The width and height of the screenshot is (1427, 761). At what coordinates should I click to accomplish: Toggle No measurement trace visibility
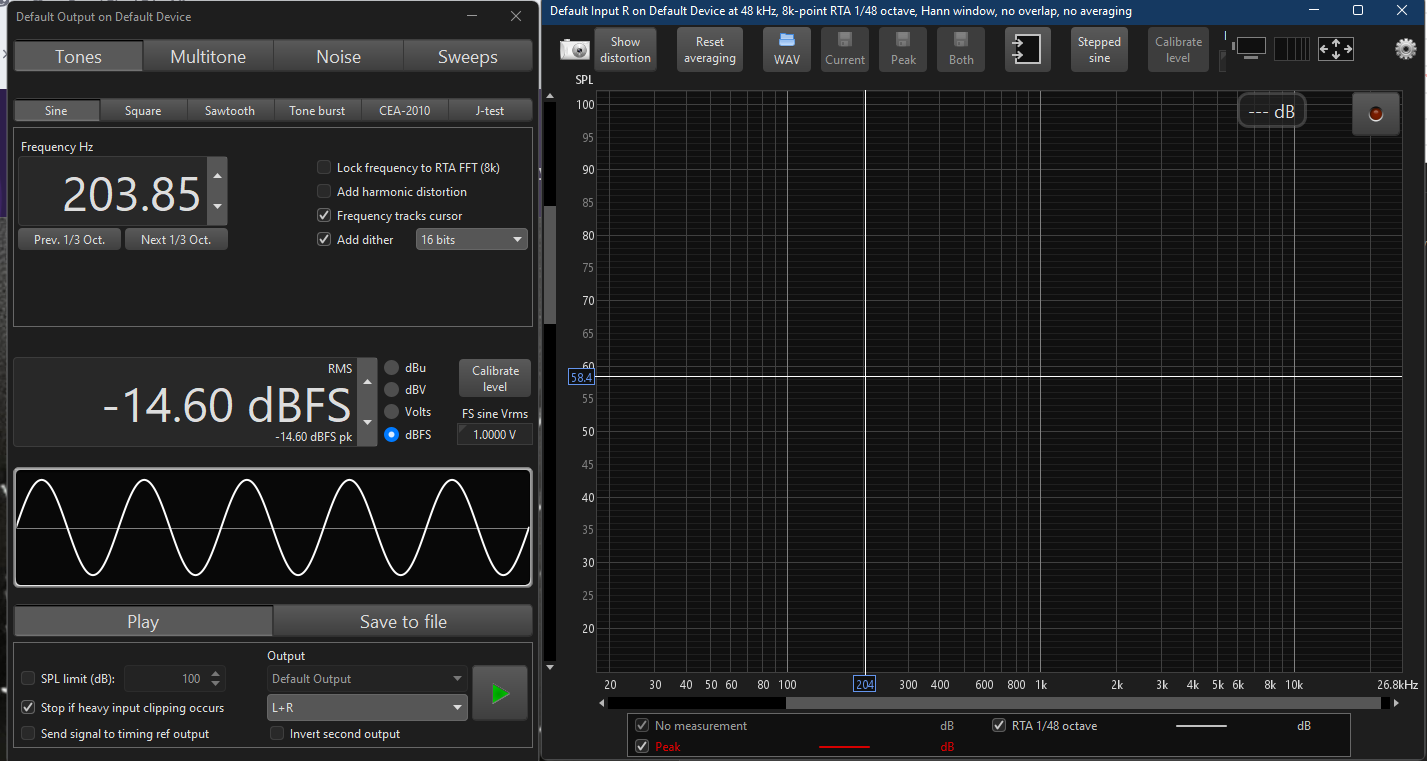[x=641, y=726]
